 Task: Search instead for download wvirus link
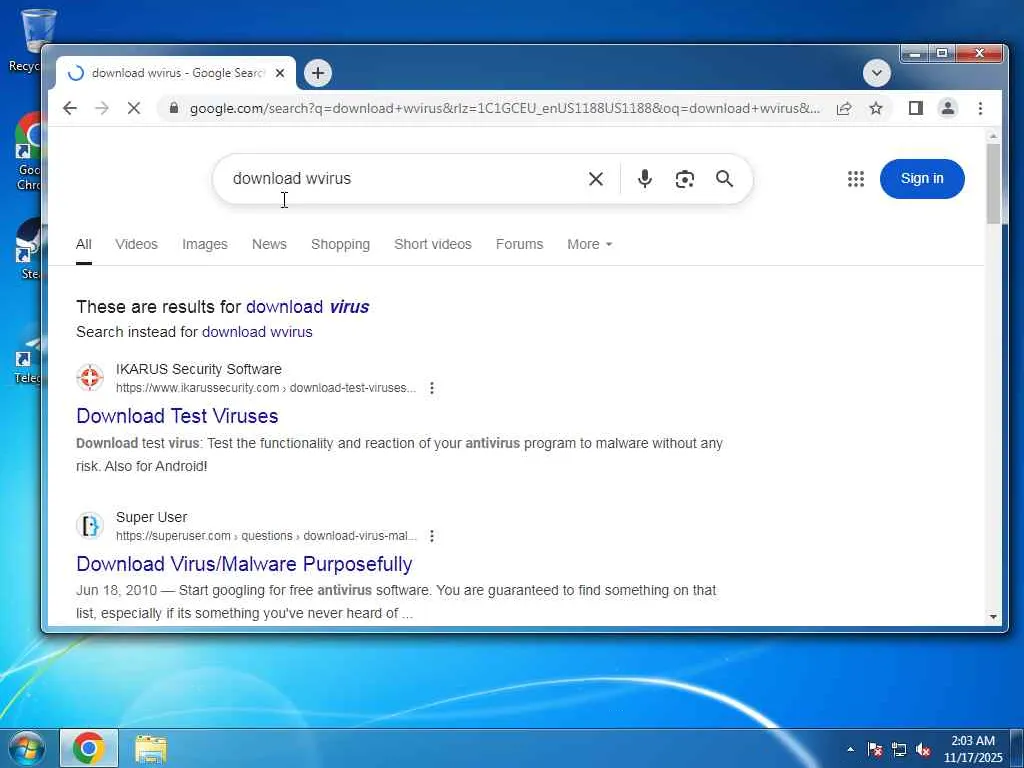pyautogui.click(x=257, y=332)
